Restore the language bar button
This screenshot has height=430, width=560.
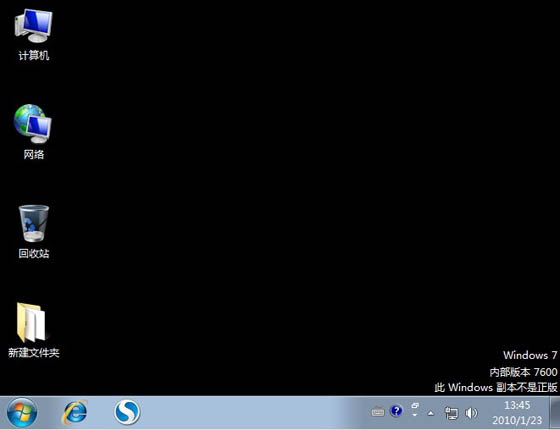click(415, 405)
